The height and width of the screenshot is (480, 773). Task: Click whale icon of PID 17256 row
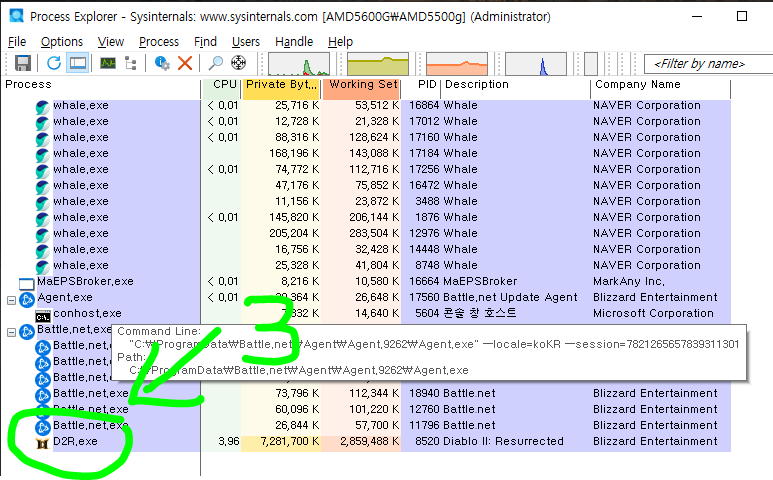click(x=42, y=171)
